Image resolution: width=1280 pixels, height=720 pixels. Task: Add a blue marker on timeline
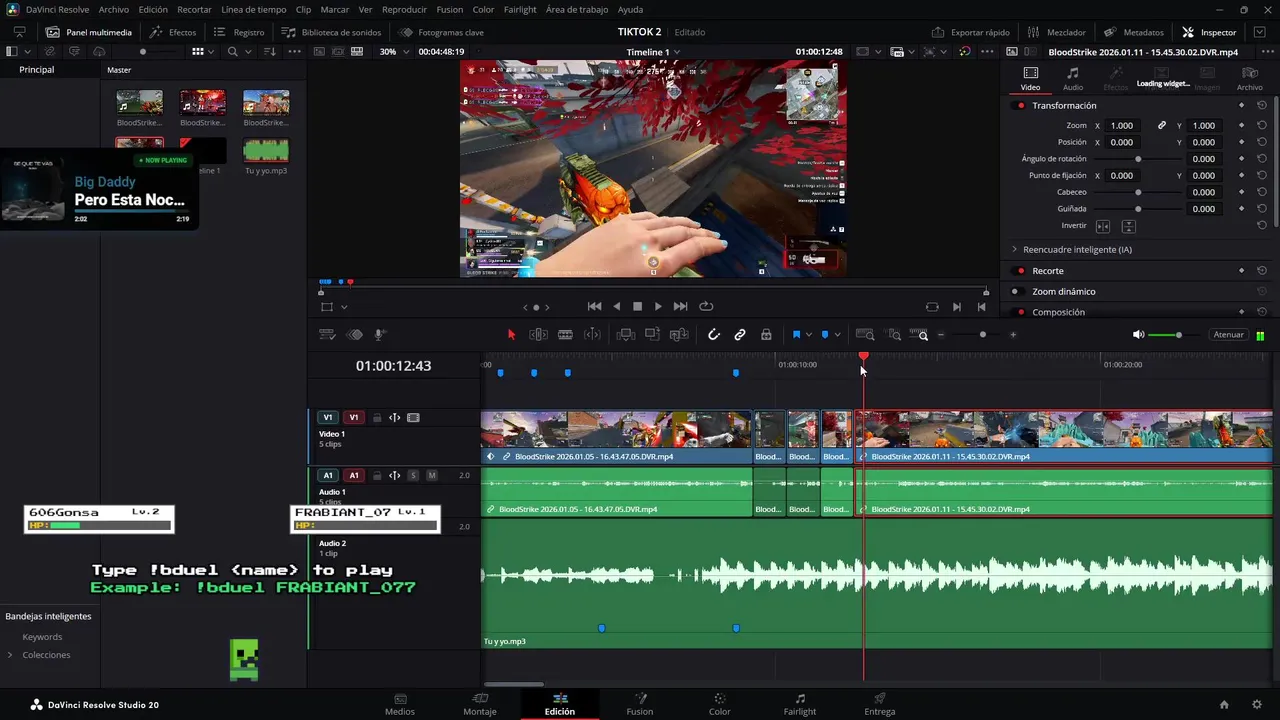coord(825,335)
